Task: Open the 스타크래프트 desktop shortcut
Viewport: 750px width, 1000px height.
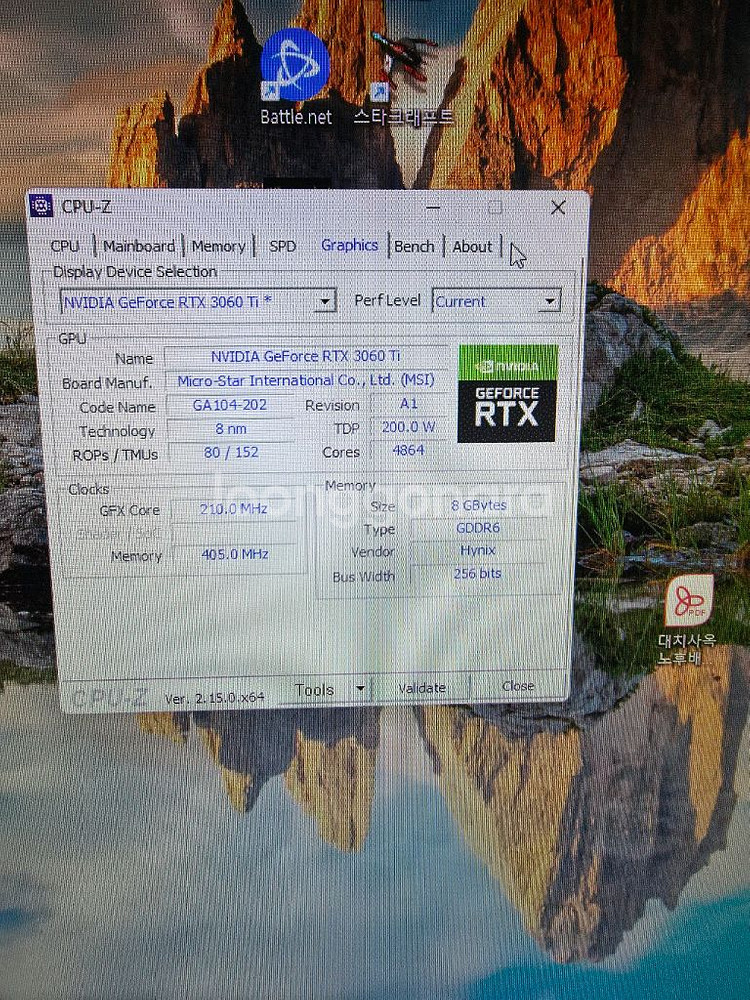Action: tap(403, 78)
